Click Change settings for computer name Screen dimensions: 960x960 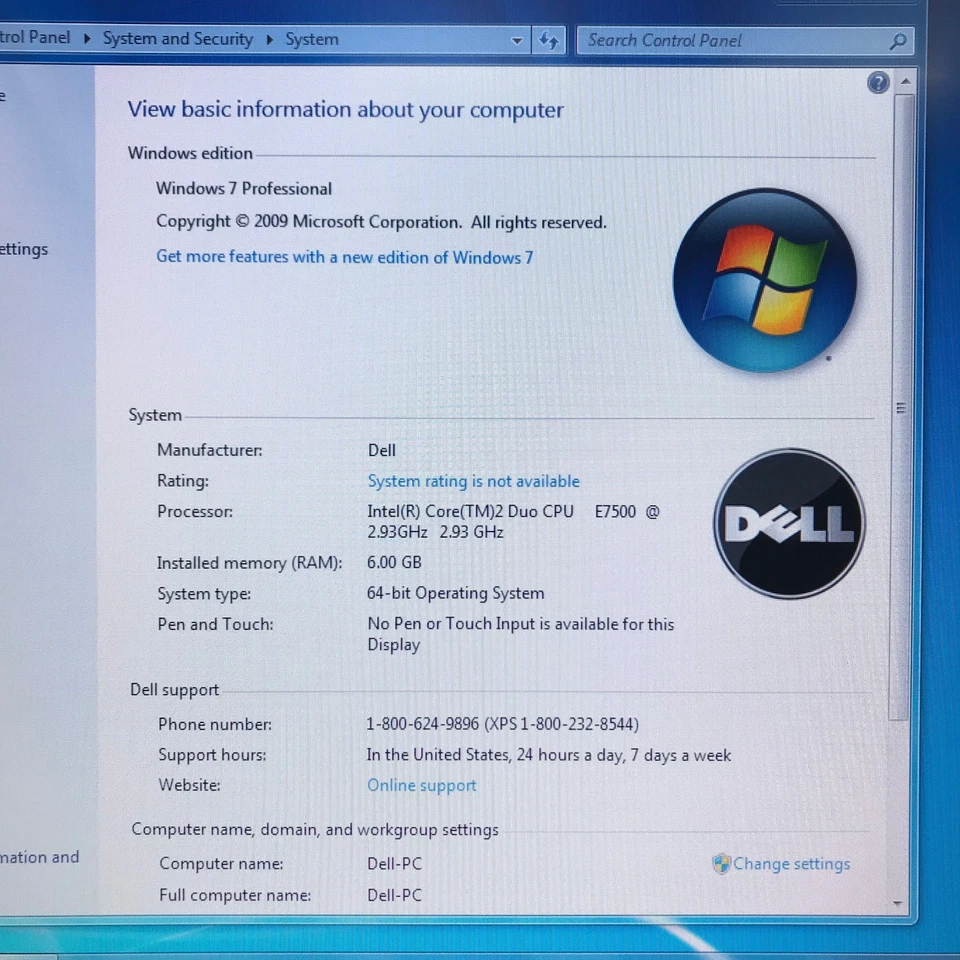coord(791,864)
